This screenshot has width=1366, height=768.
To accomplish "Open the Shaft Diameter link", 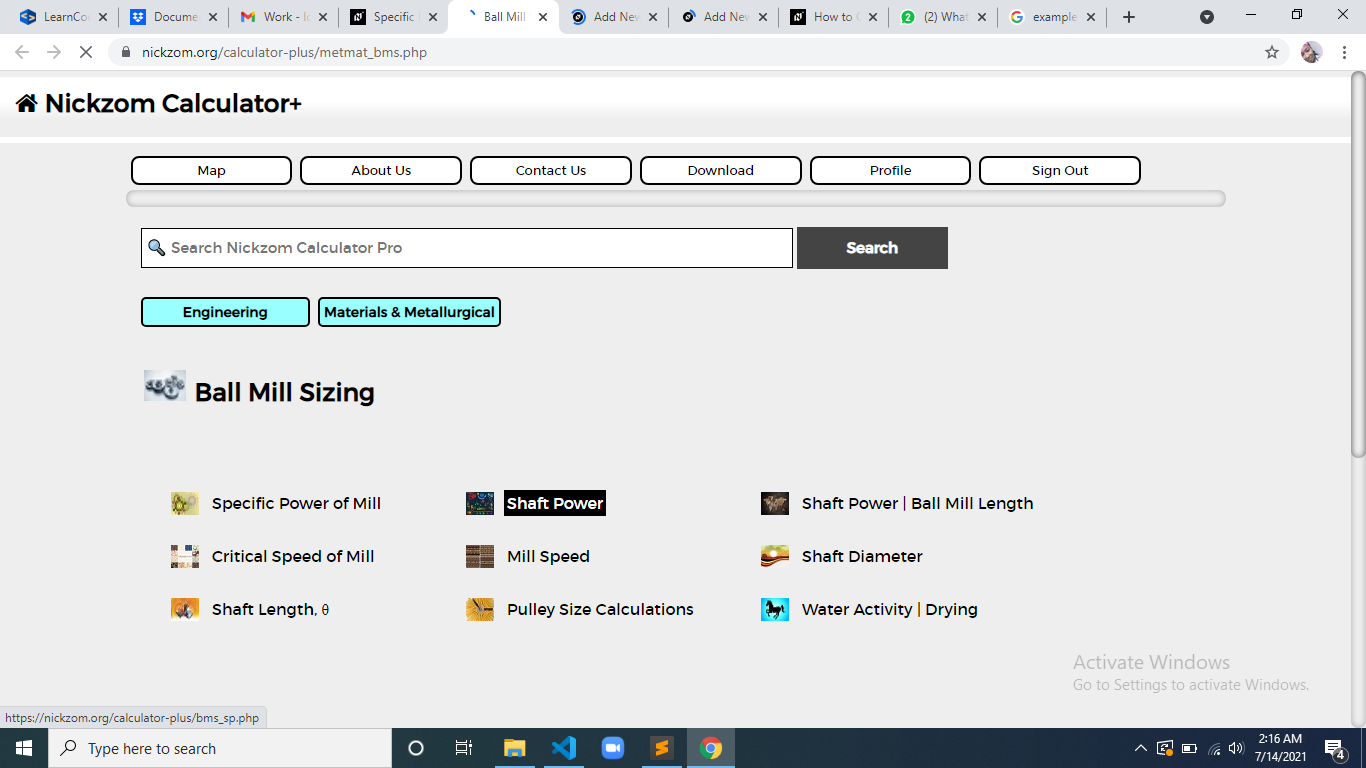I will (x=862, y=556).
